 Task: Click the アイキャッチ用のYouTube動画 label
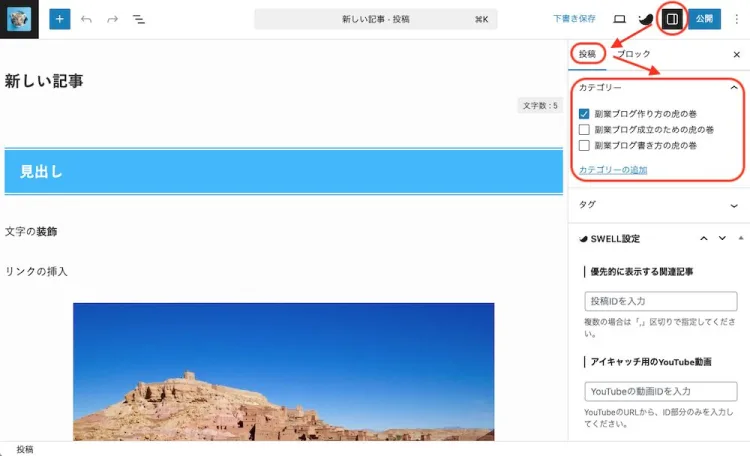pos(651,362)
